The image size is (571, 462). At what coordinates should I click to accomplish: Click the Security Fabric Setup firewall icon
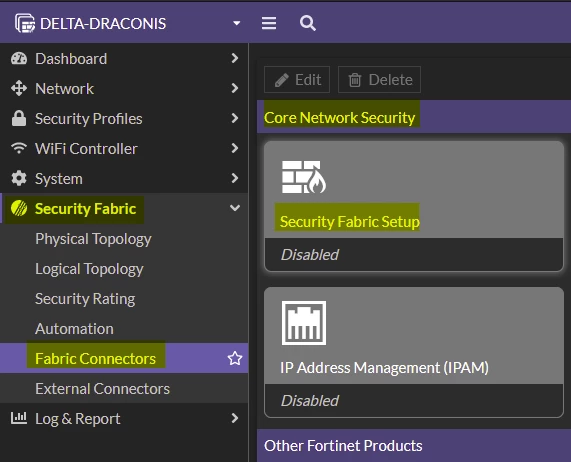[x=304, y=177]
